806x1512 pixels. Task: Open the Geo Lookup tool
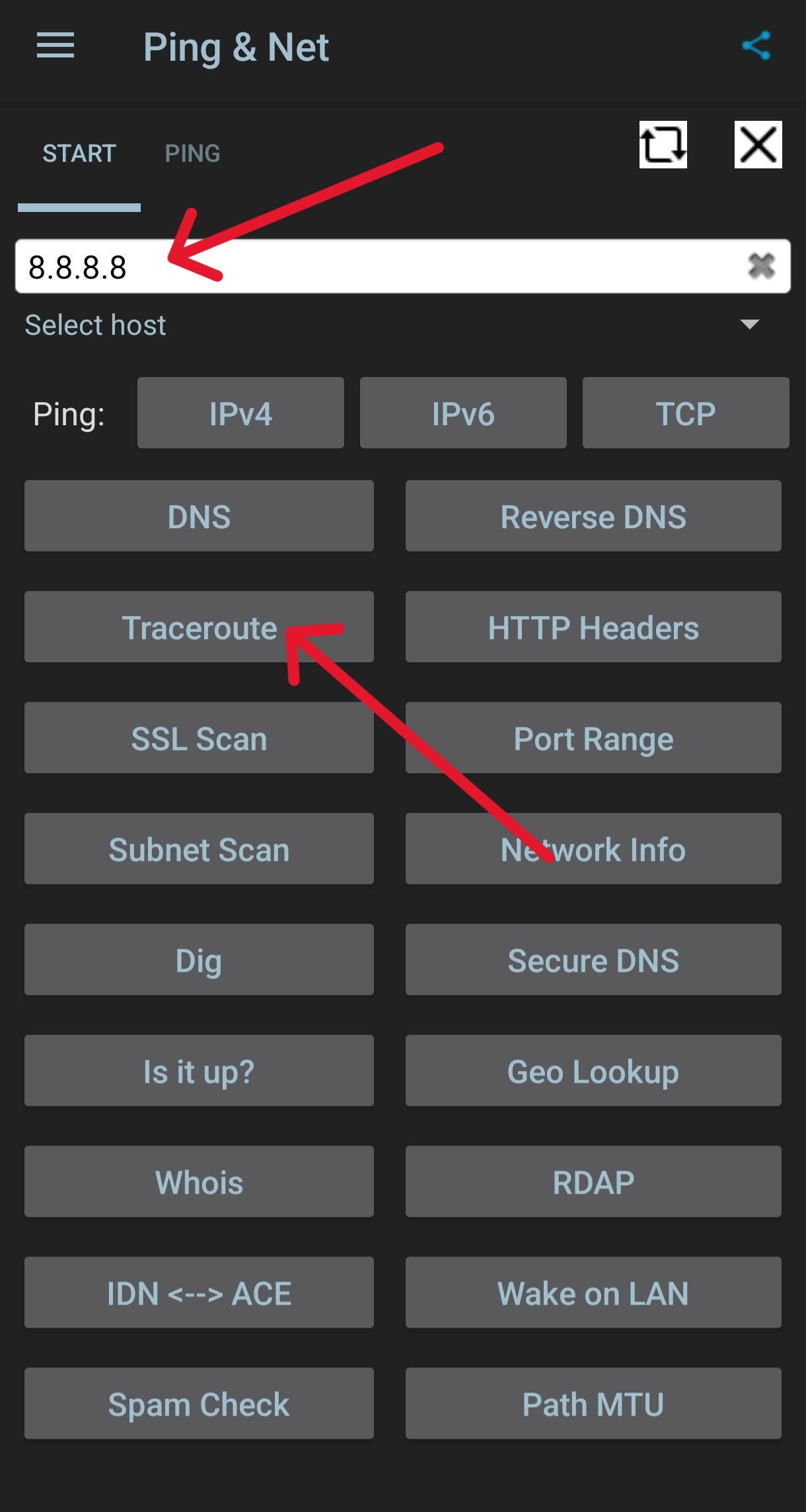(x=593, y=1071)
